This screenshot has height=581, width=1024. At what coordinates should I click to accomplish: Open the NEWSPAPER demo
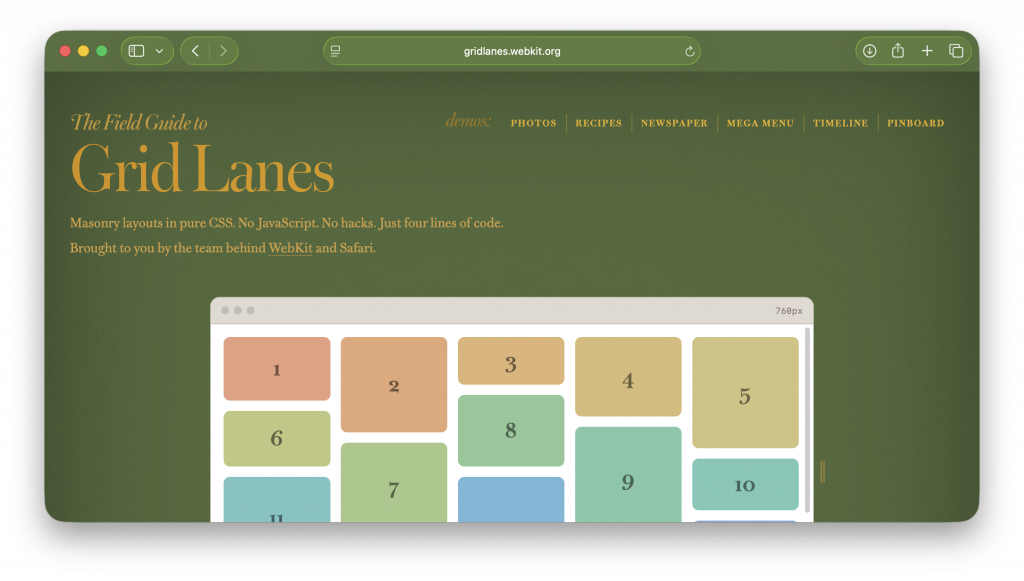pyautogui.click(x=674, y=123)
